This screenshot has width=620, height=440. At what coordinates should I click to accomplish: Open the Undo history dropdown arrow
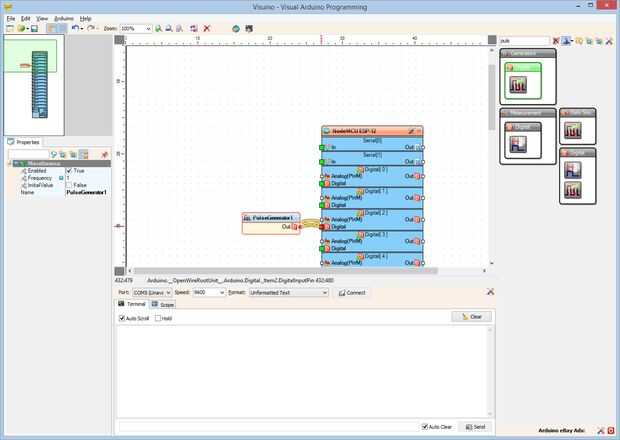pos(82,28)
